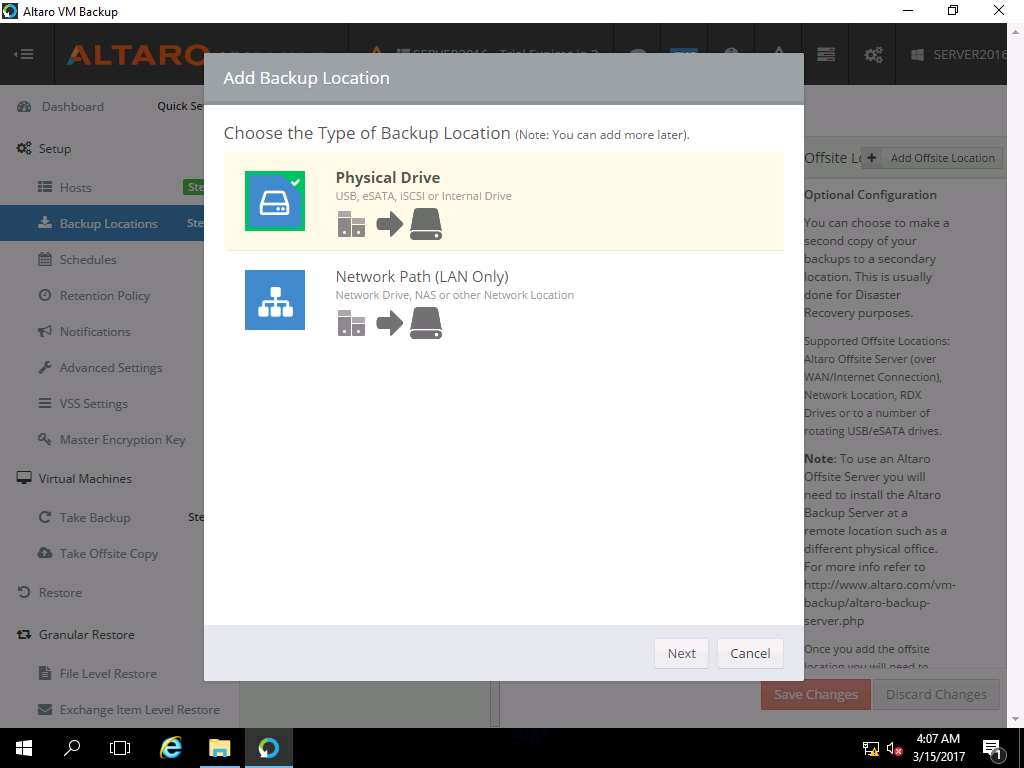Open the Virtual Machines section

[x=85, y=479]
